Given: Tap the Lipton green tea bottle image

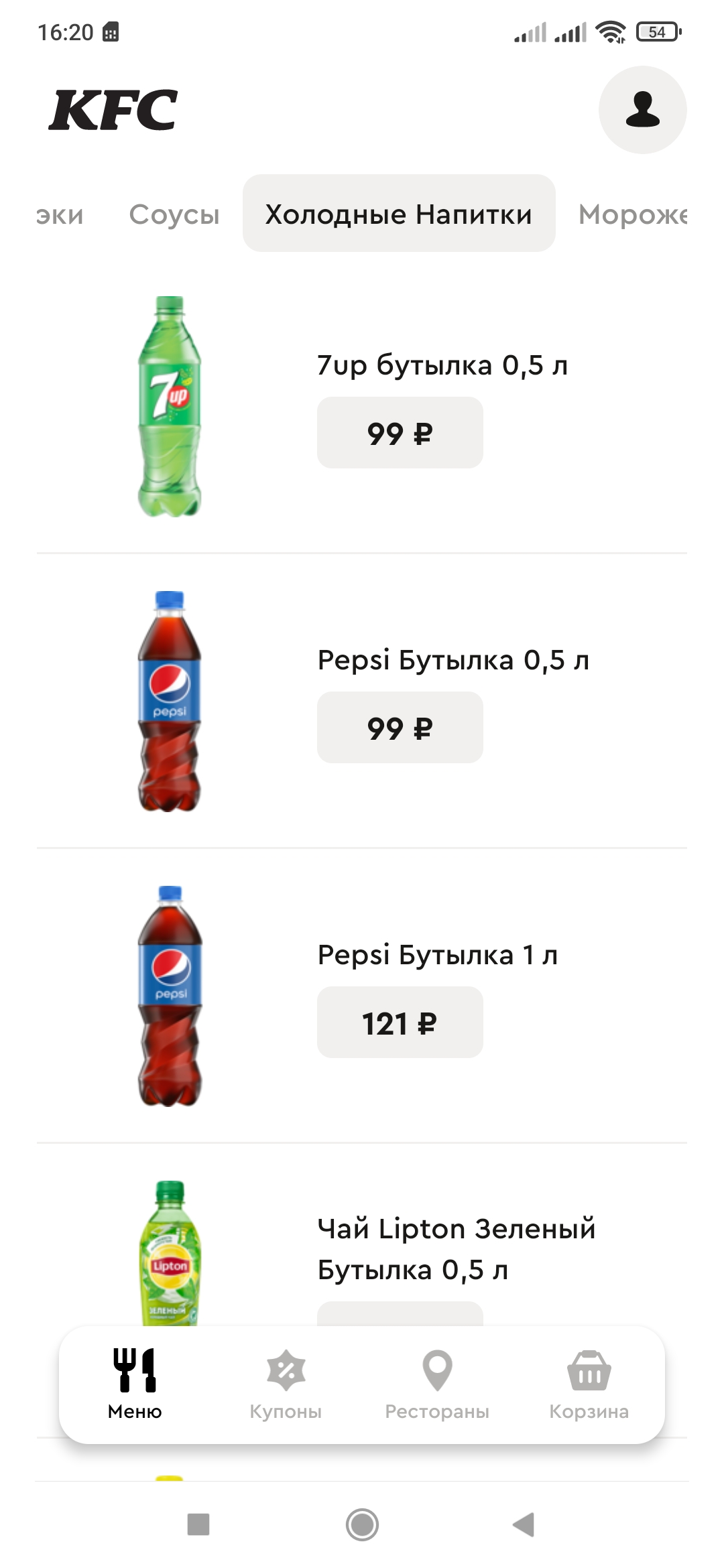Looking at the screenshot, I should [x=170, y=1253].
